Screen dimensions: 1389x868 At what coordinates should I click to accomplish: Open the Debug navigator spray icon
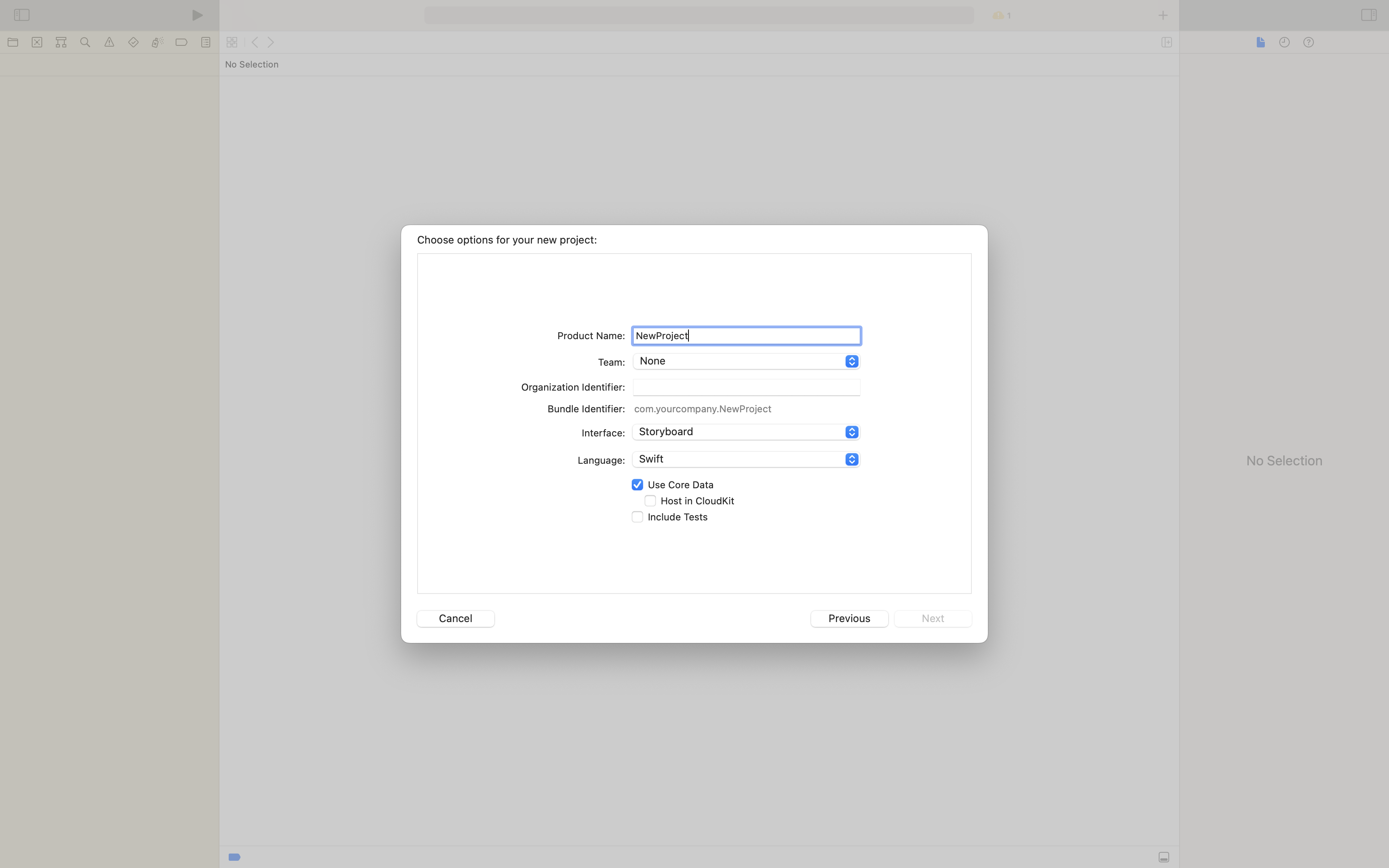pyautogui.click(x=157, y=43)
